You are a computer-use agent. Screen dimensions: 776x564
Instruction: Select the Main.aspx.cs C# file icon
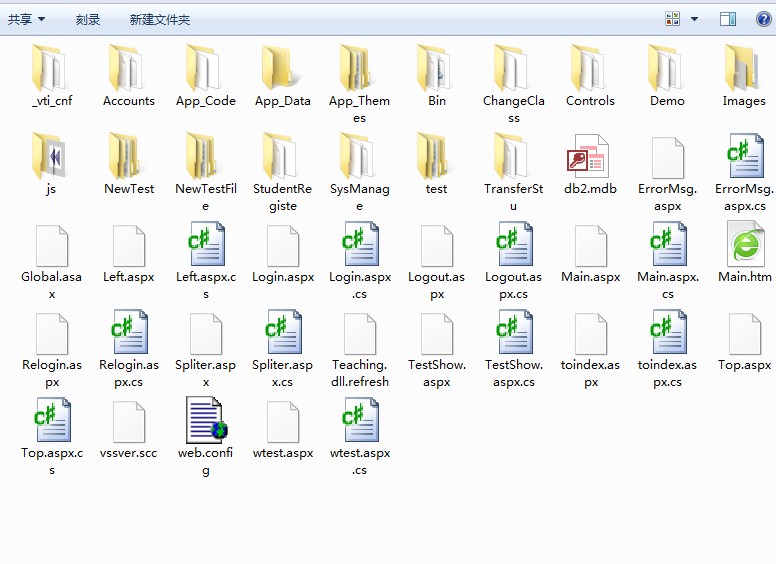click(668, 244)
